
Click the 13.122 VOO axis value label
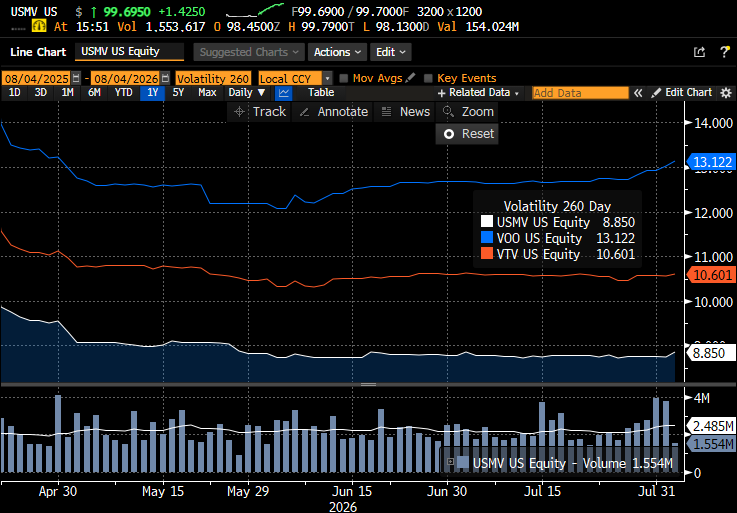click(x=712, y=162)
